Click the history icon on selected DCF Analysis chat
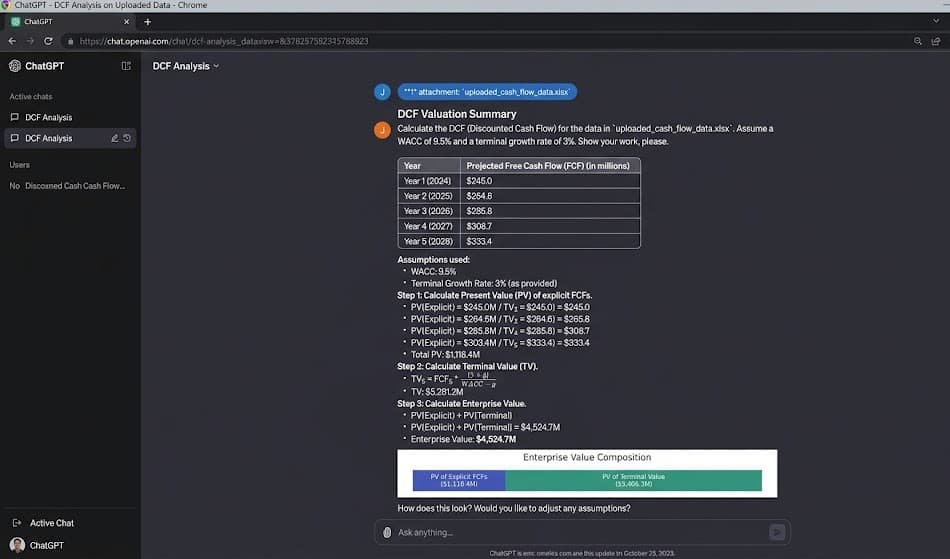Viewport: 950px width, 559px height. pyautogui.click(x=127, y=138)
